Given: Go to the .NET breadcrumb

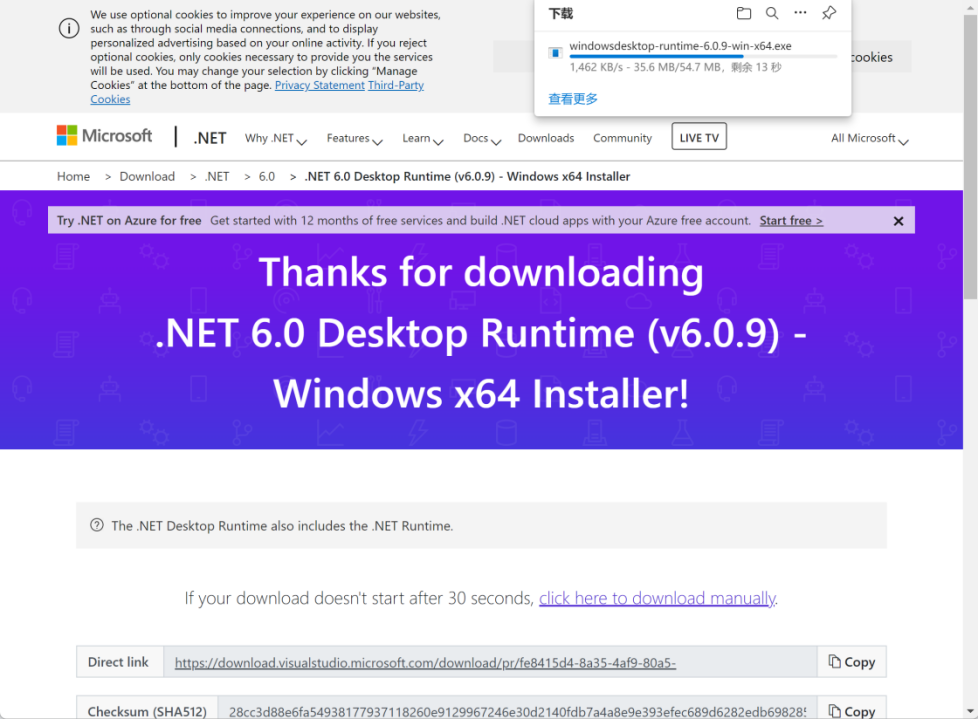Looking at the screenshot, I should point(217,176).
